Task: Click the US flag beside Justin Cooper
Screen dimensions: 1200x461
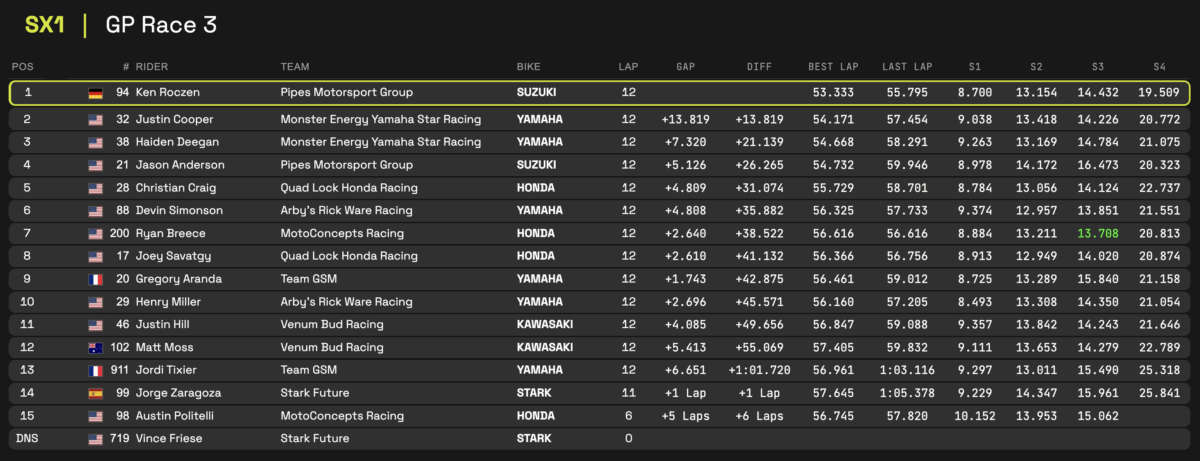Action: coord(96,119)
